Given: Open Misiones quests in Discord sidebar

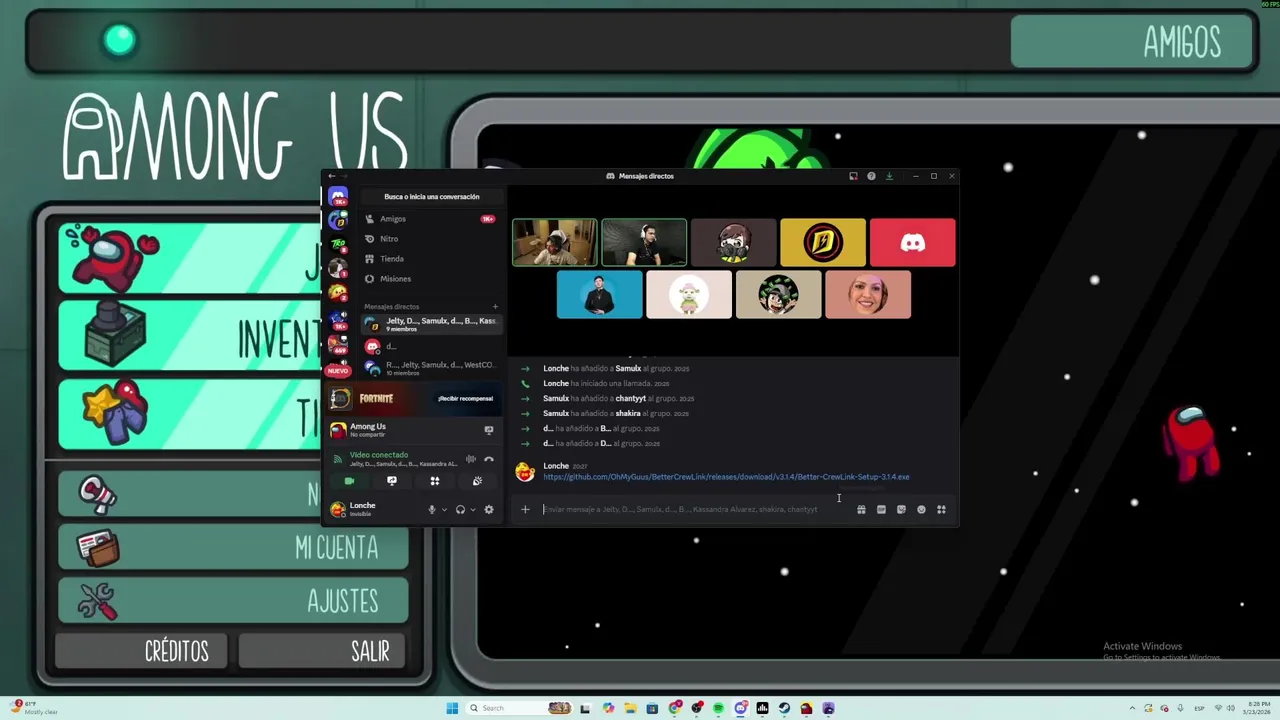Looking at the screenshot, I should click(x=431, y=279).
